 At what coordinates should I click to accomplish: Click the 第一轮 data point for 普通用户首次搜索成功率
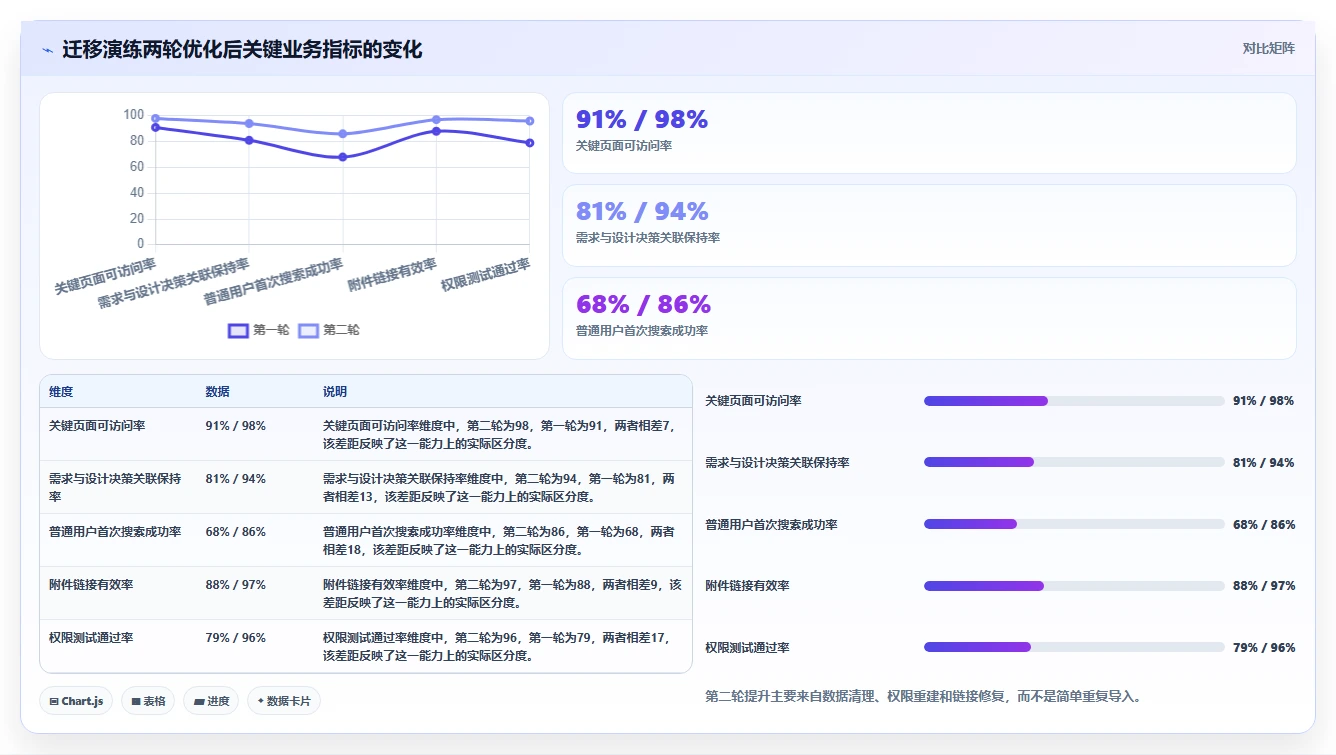click(x=343, y=157)
